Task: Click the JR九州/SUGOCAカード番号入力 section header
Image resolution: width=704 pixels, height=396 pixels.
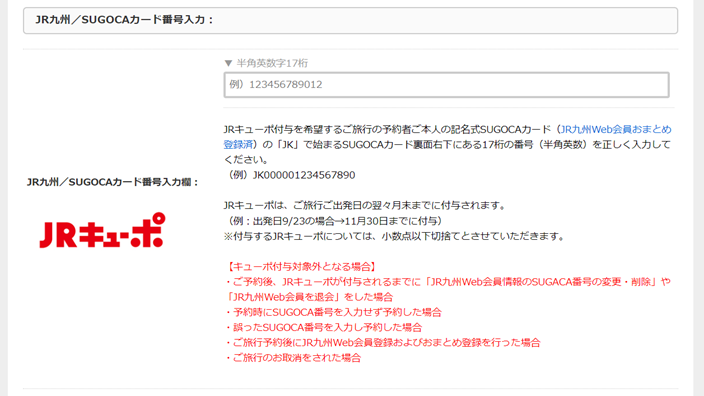Action: (350, 20)
